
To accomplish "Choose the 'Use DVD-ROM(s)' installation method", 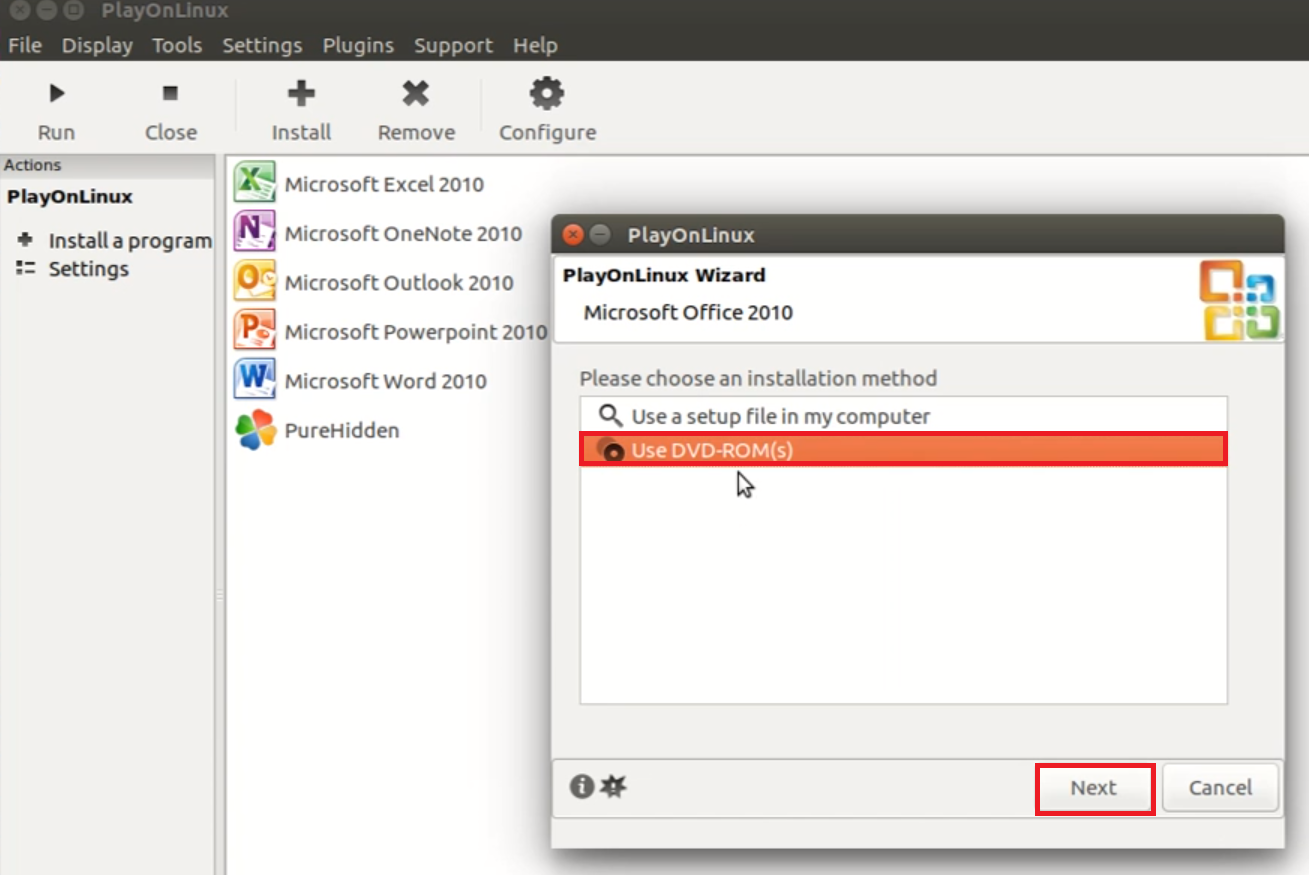I will pyautogui.click(x=903, y=450).
